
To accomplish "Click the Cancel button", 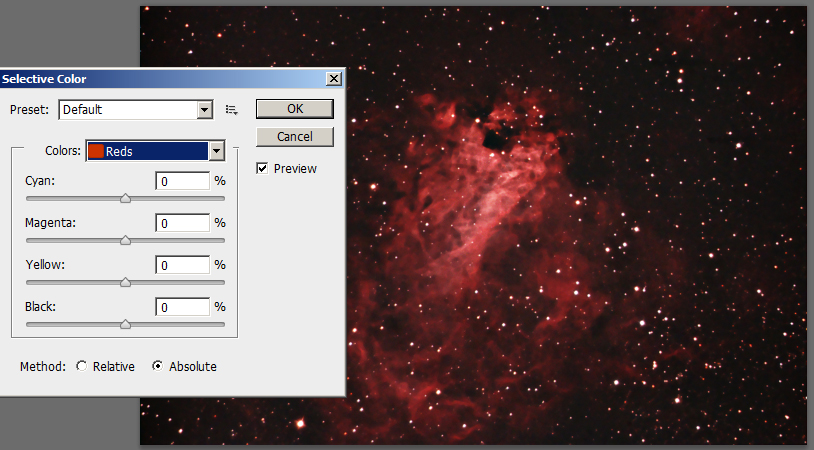I will (295, 137).
